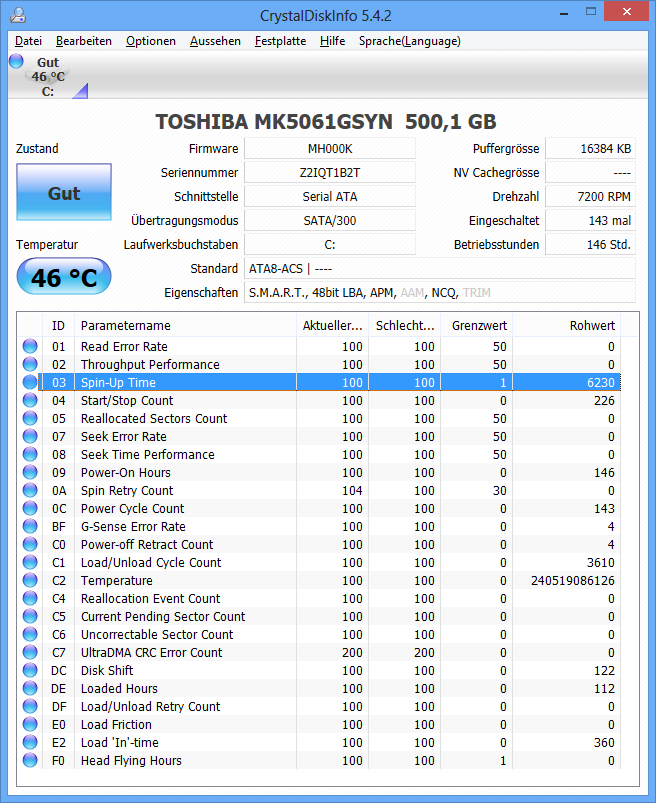The height and width of the screenshot is (803, 656).
Task: Minimize the CrystalDiskInfo window
Action: tap(564, 13)
